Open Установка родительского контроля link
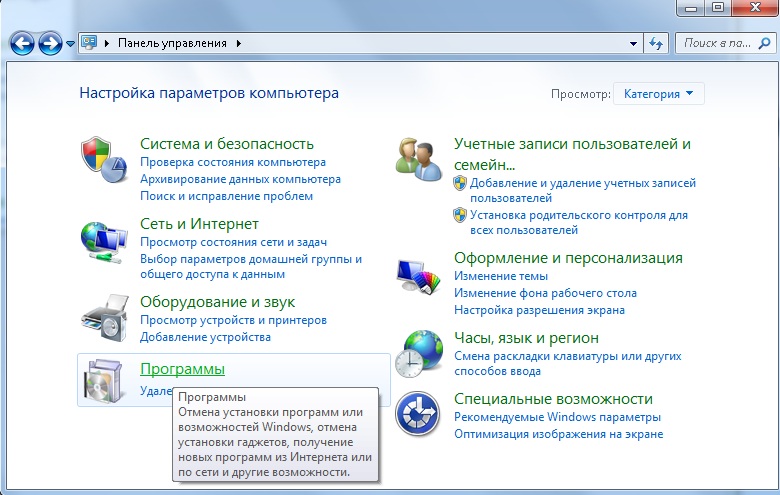Viewport: 780px width, 495px height. 579,222
